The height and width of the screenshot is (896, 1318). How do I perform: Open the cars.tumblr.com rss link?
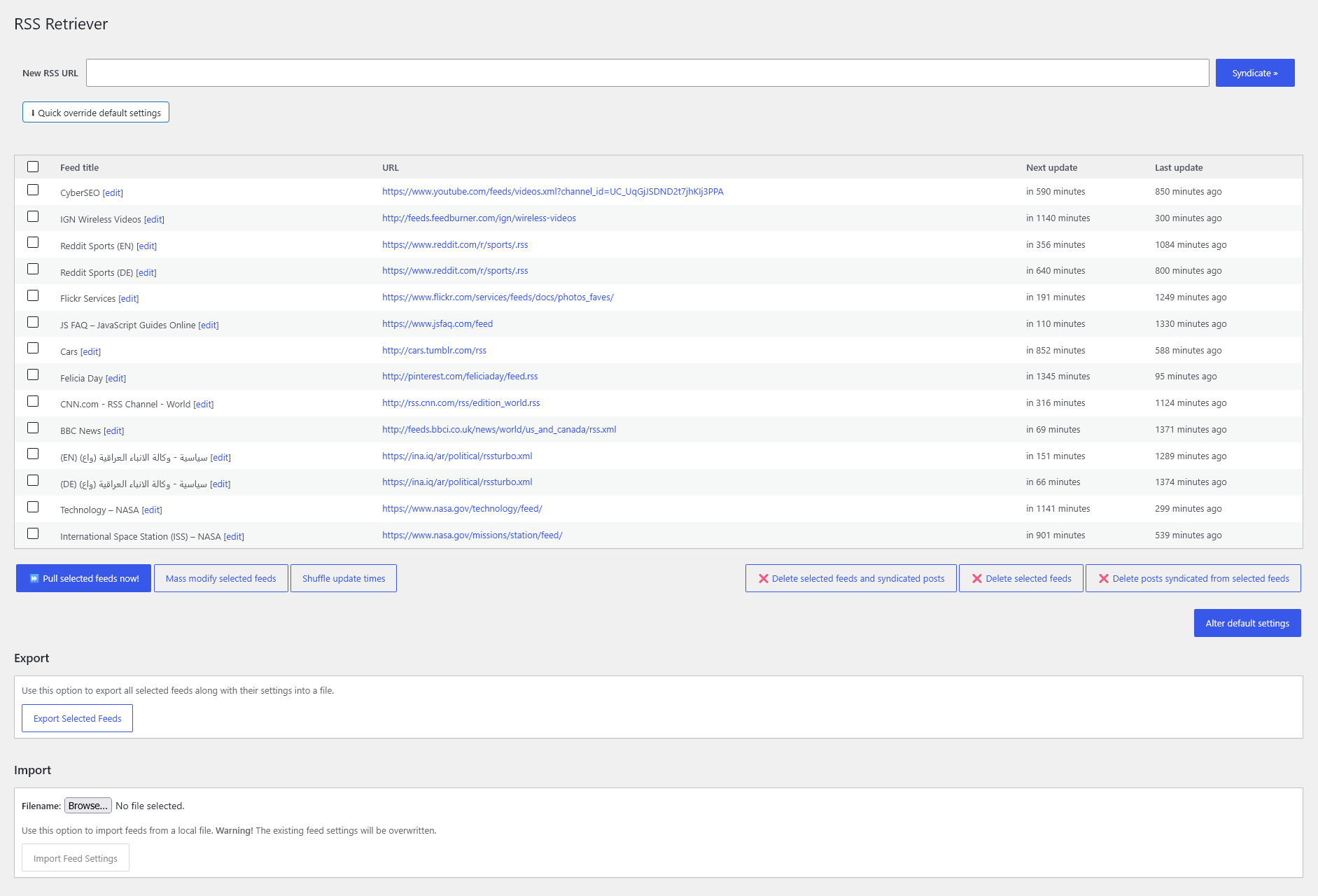click(x=434, y=350)
